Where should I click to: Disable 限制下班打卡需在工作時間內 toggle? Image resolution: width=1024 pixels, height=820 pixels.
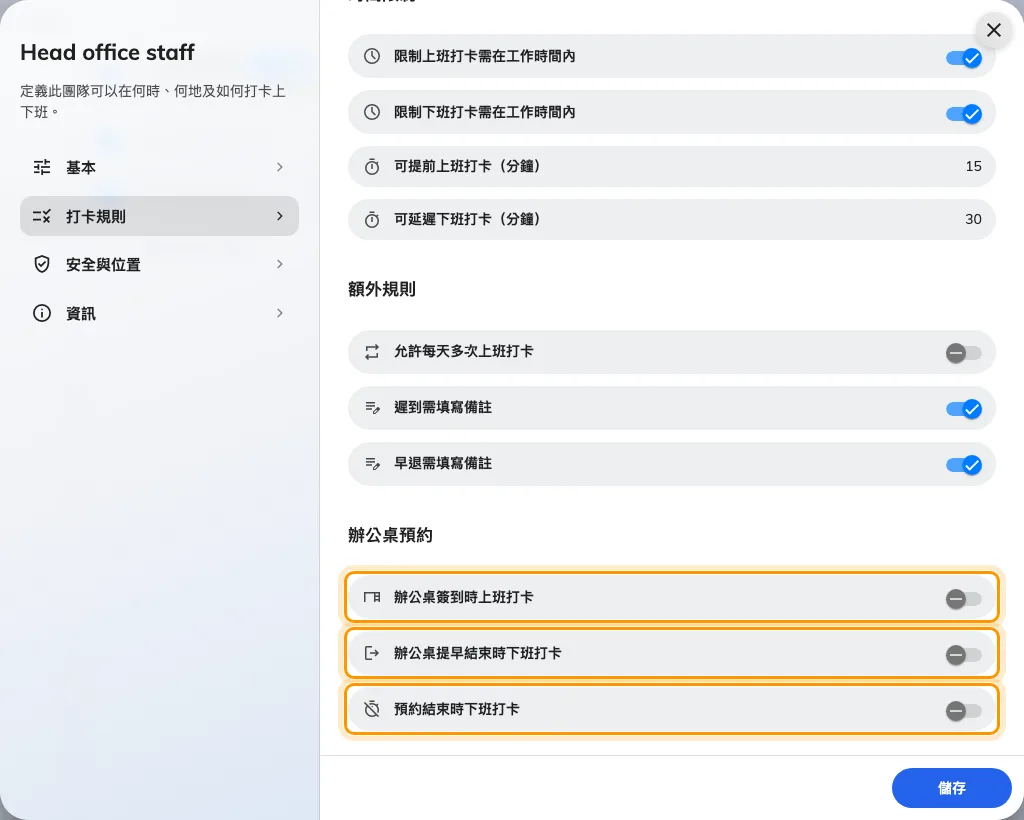(x=964, y=114)
